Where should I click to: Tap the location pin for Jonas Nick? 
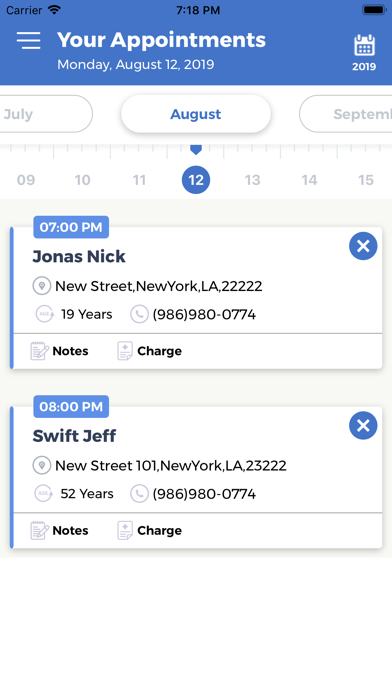coord(42,286)
